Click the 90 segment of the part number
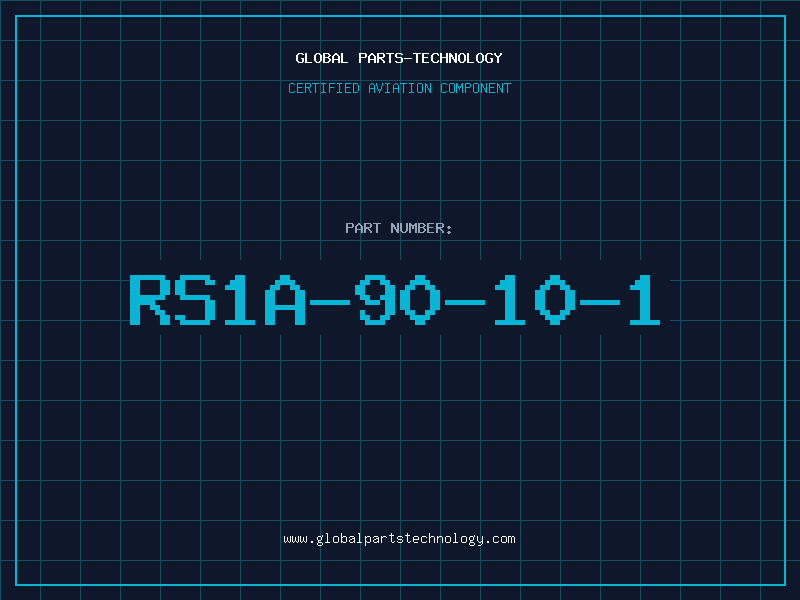 tap(397, 300)
